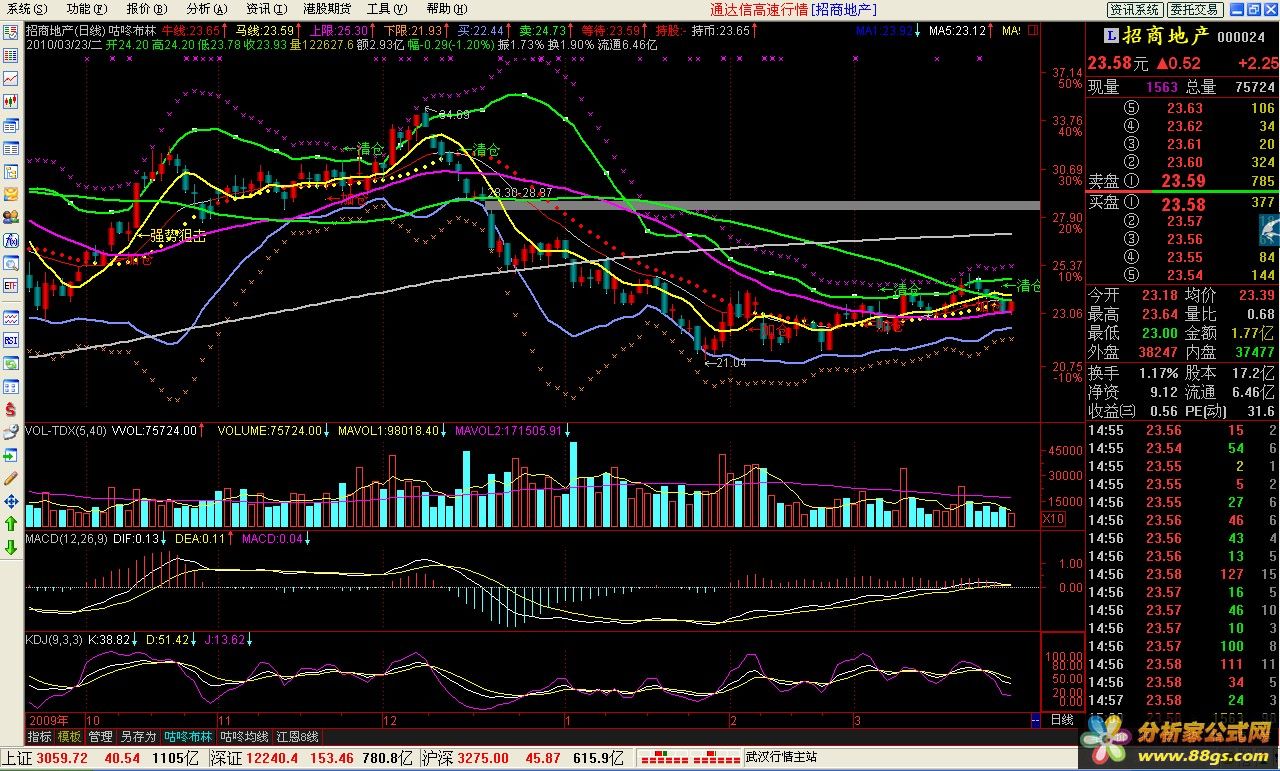Click the two-people users sidebar icon
1280x771 pixels.
pyautogui.click(x=10, y=217)
